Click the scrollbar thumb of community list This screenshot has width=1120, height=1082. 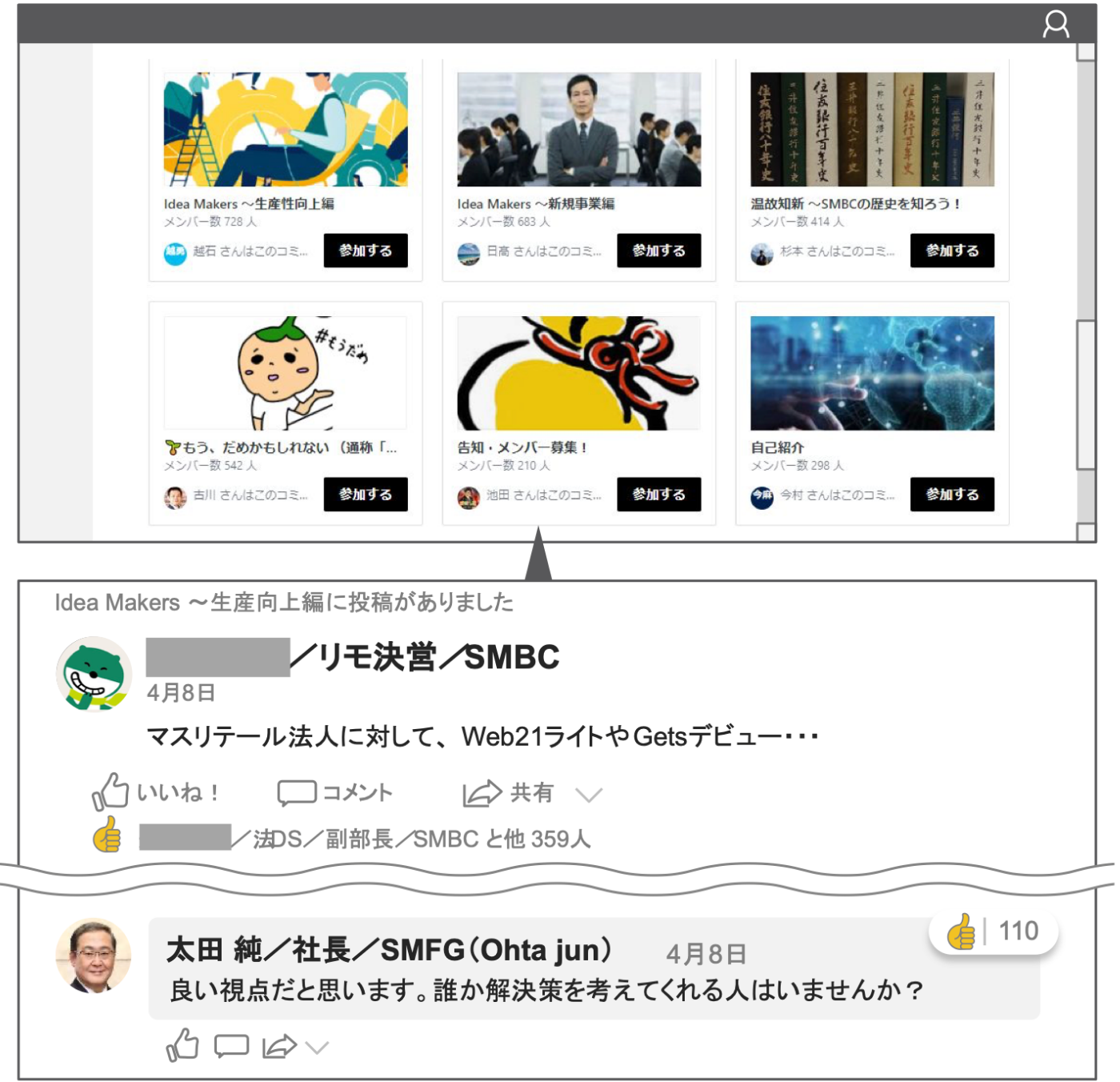click(x=1086, y=394)
